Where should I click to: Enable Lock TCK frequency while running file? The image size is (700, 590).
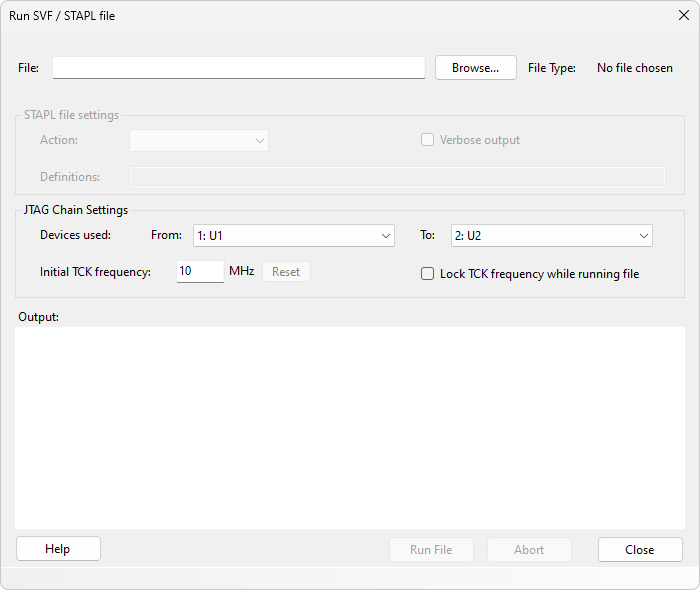[x=428, y=274]
